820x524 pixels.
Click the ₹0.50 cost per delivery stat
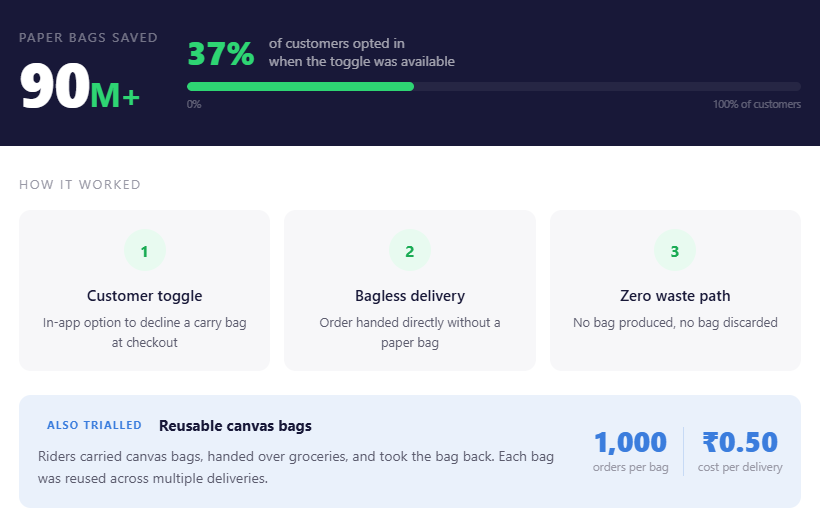(740, 442)
